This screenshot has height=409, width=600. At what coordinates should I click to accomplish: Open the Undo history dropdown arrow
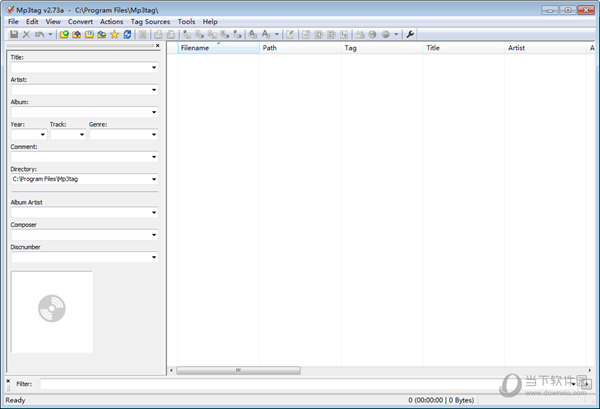coord(50,34)
